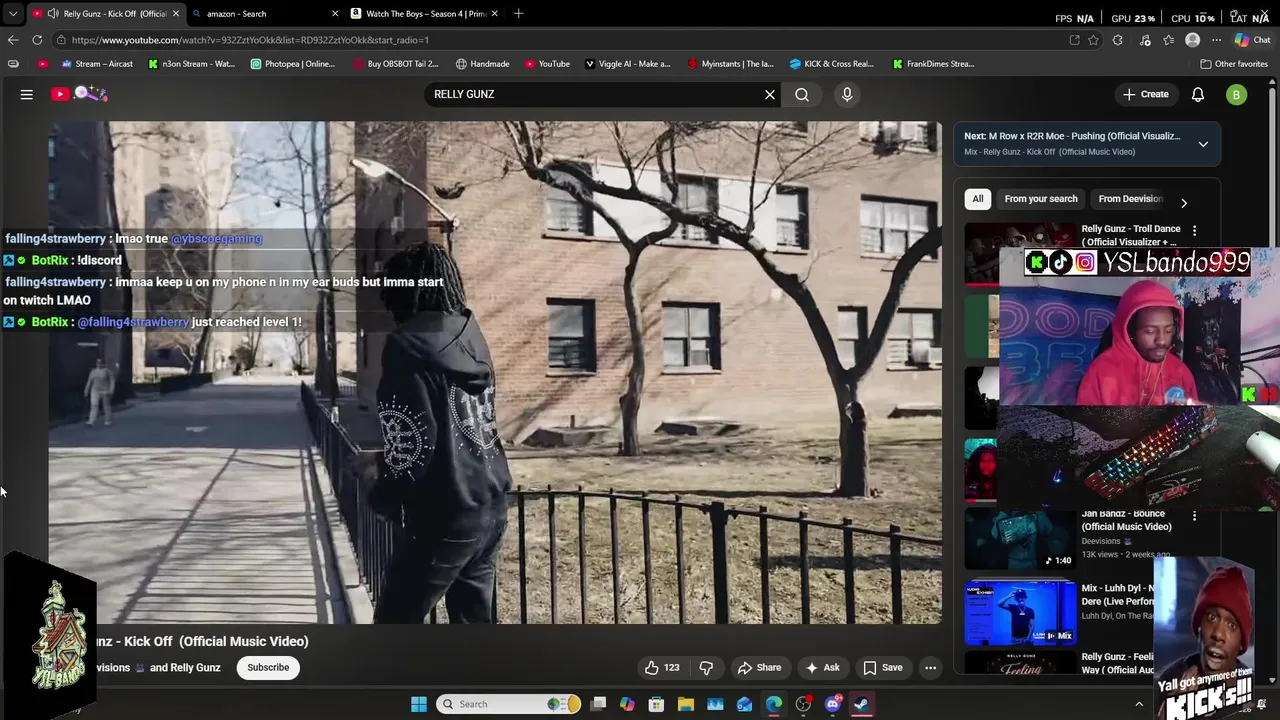This screenshot has height=720, width=1280.
Task: Open Discord from the taskbar
Action: (833, 704)
